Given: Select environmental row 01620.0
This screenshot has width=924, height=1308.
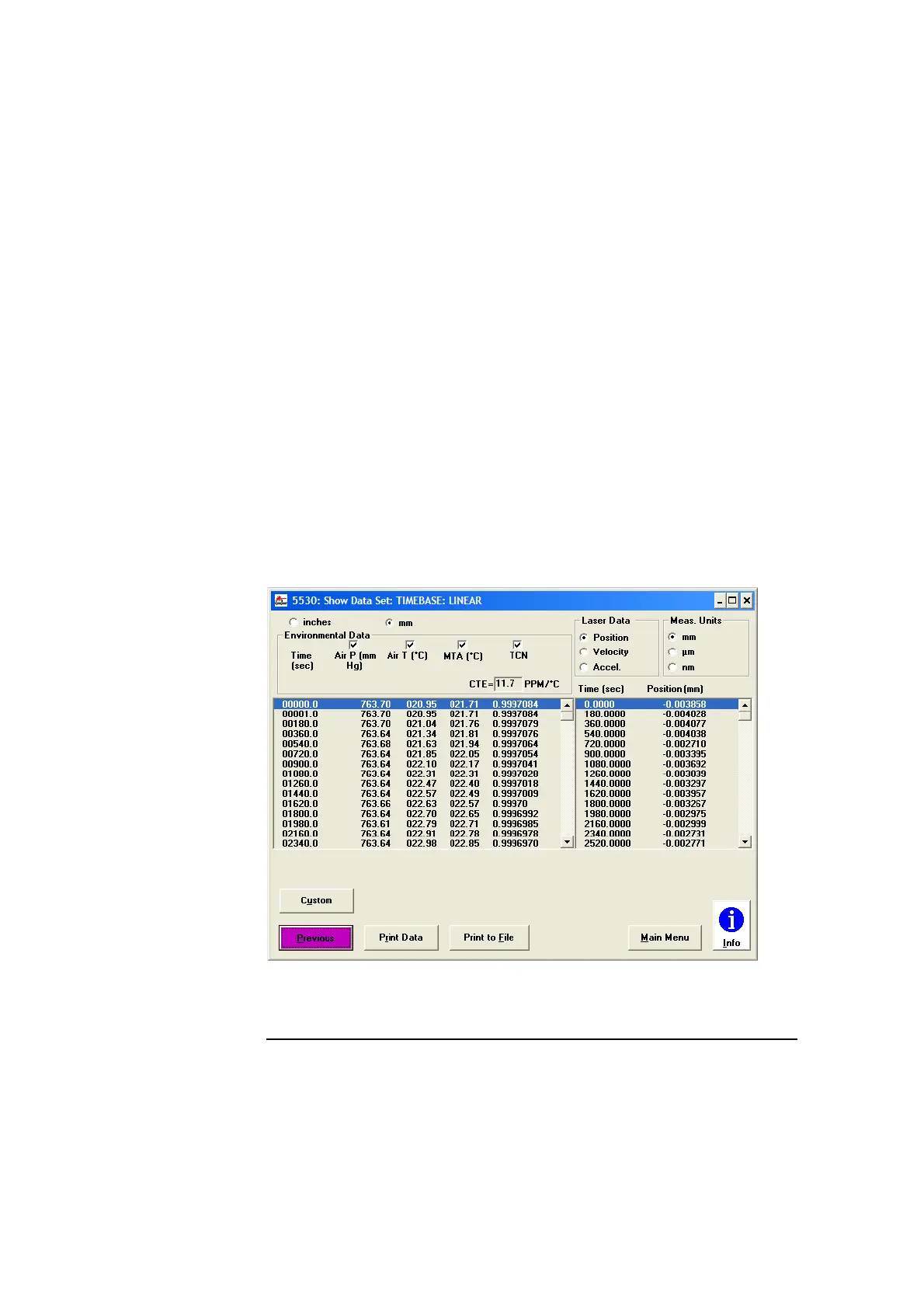Looking at the screenshot, I should [417, 804].
